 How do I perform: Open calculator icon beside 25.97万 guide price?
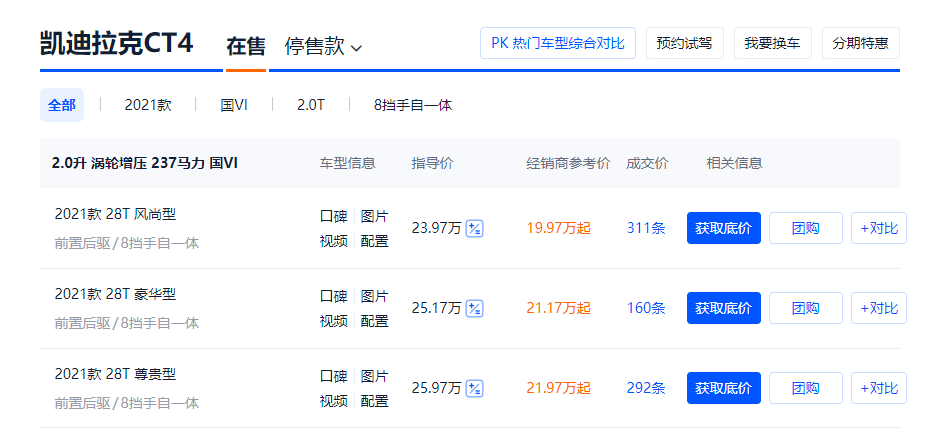(x=475, y=388)
